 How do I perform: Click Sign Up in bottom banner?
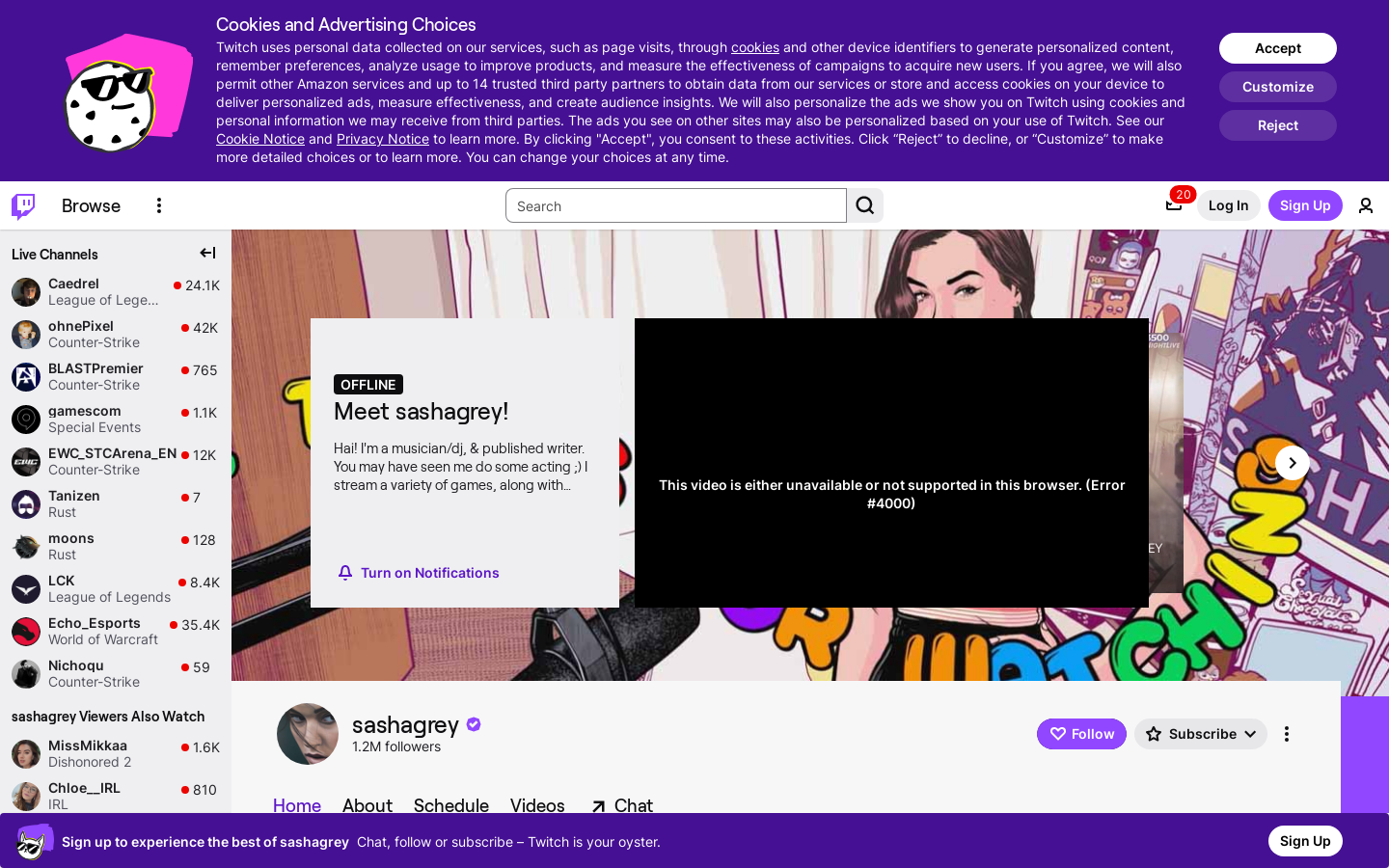click(x=1305, y=841)
